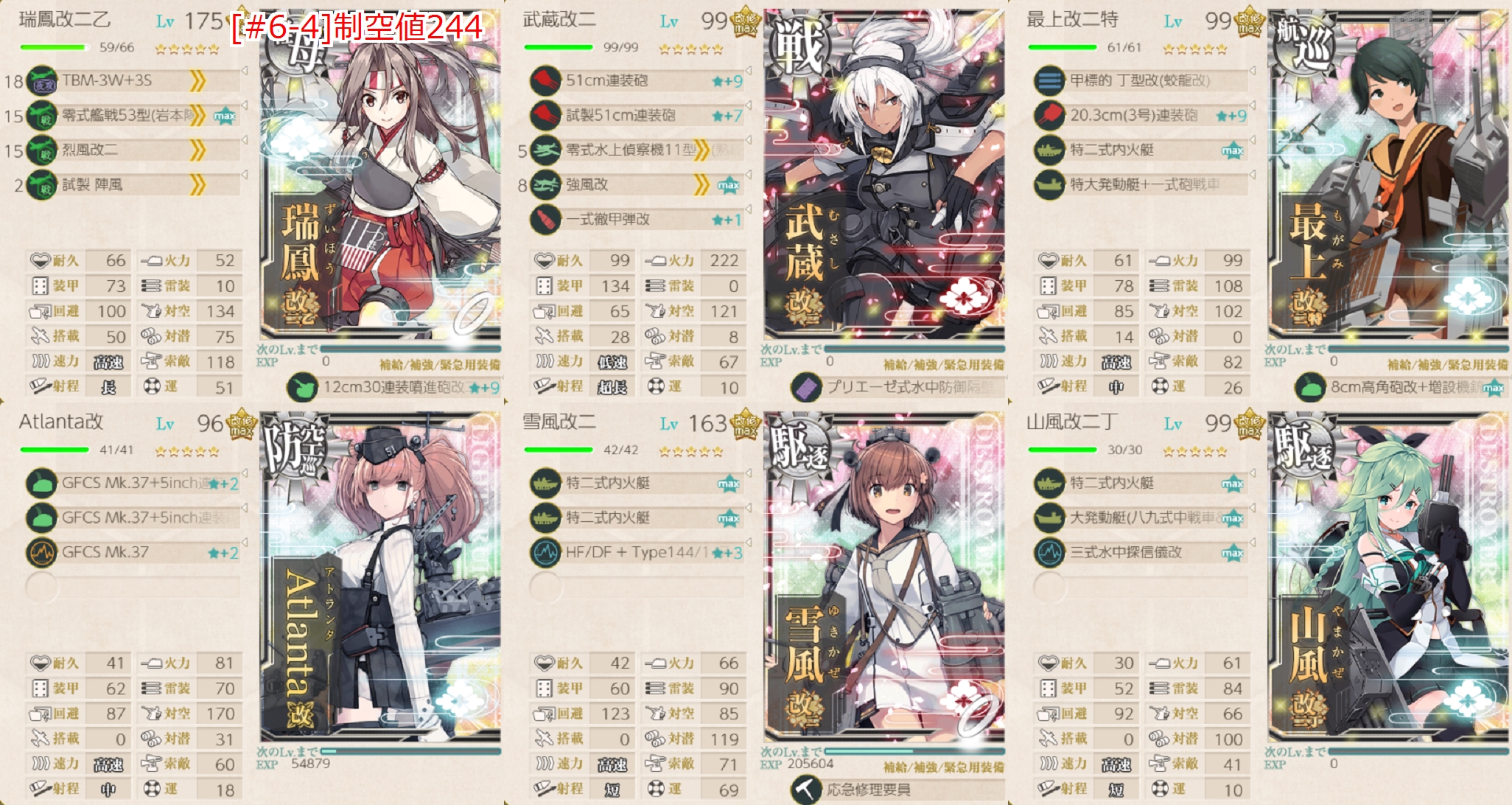The width and height of the screenshot is (1512, 805).
Task: Select the 甲標的 丁型改 torpedo icon
Action: click(x=1049, y=81)
